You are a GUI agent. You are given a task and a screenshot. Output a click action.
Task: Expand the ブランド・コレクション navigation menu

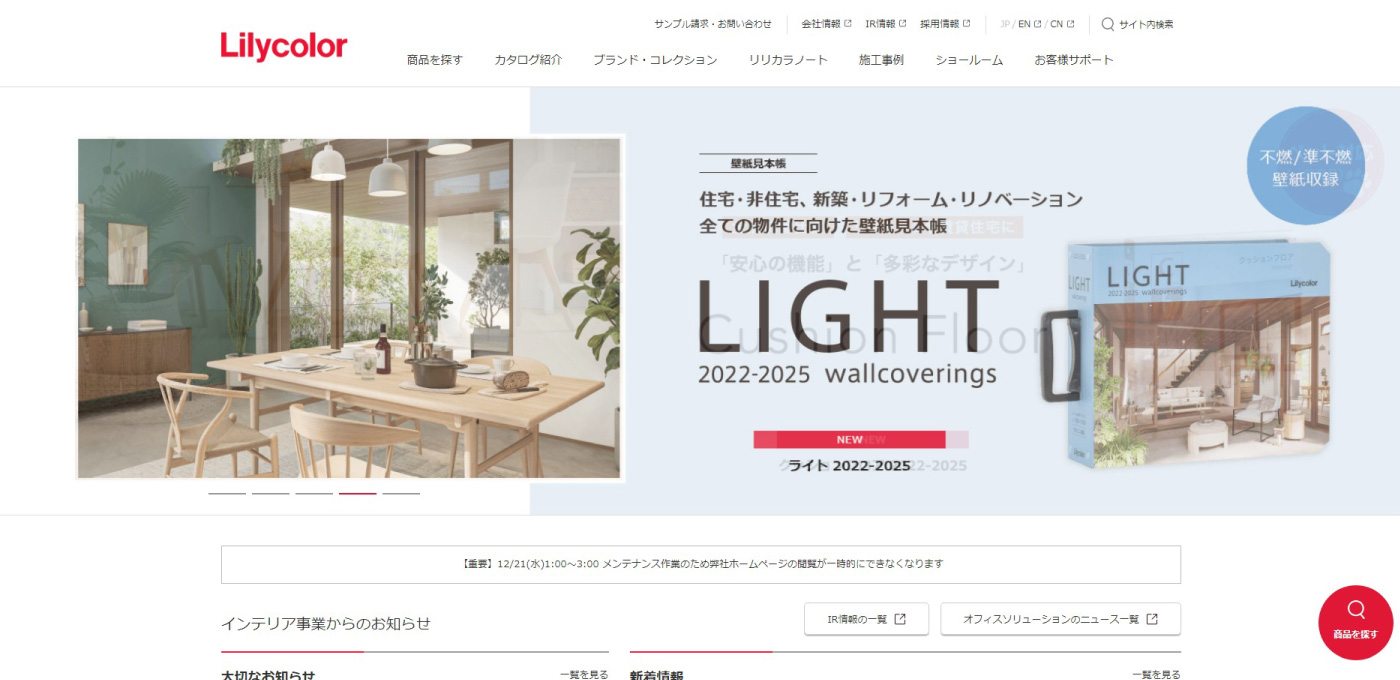pyautogui.click(x=655, y=60)
